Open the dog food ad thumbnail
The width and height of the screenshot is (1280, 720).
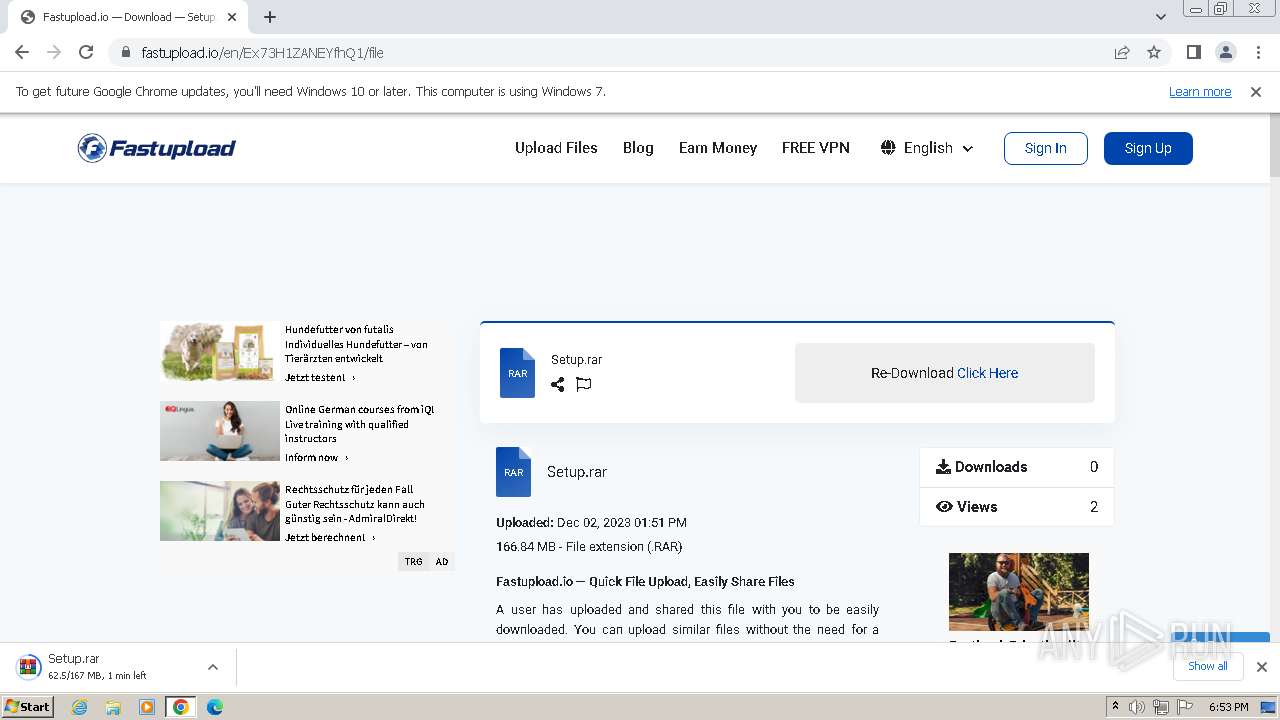point(220,351)
